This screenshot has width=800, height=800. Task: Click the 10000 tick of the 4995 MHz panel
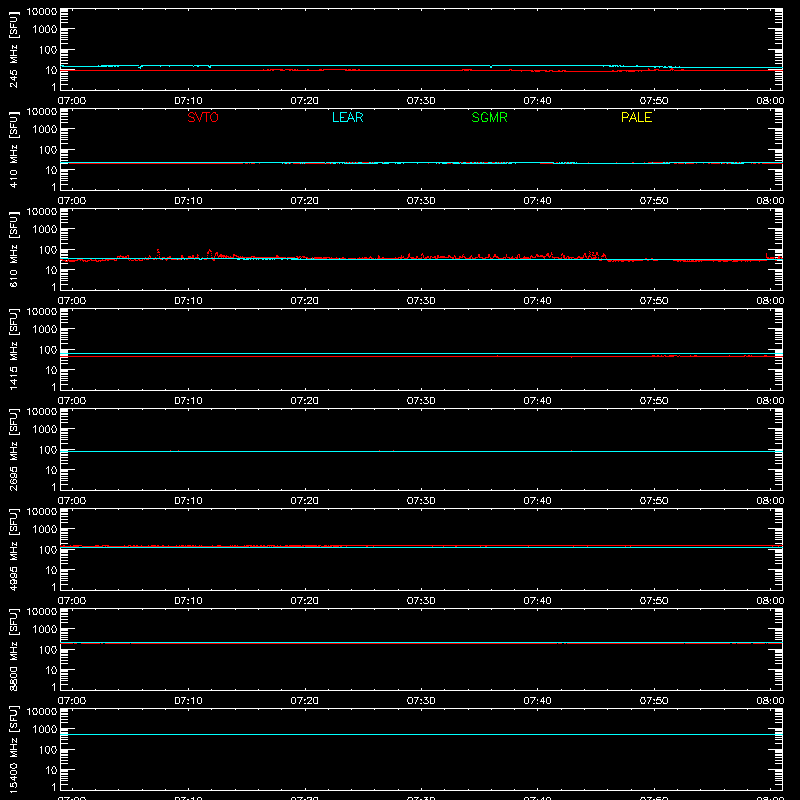tap(42, 512)
